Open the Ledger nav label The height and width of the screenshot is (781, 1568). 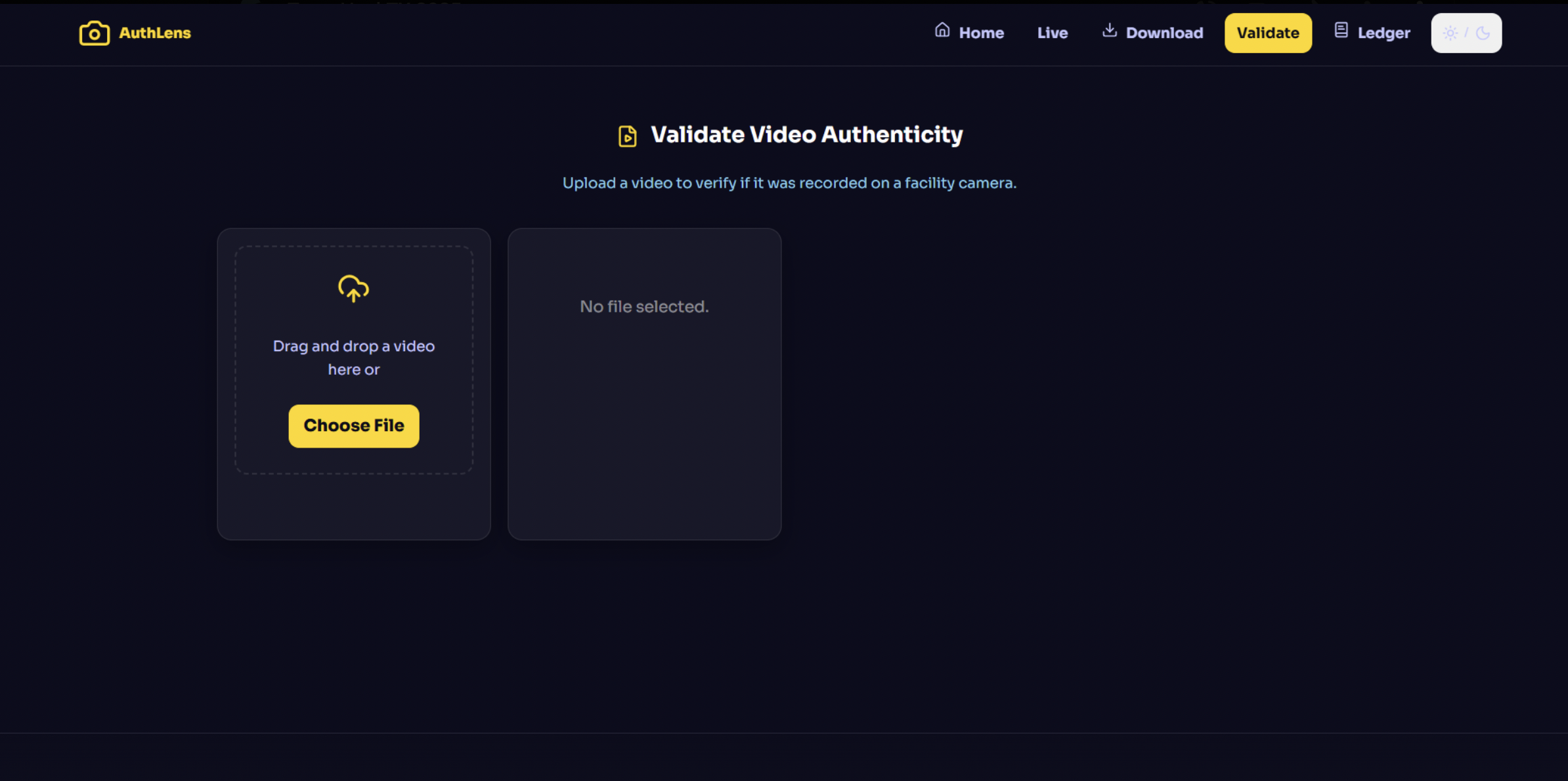tap(1383, 33)
